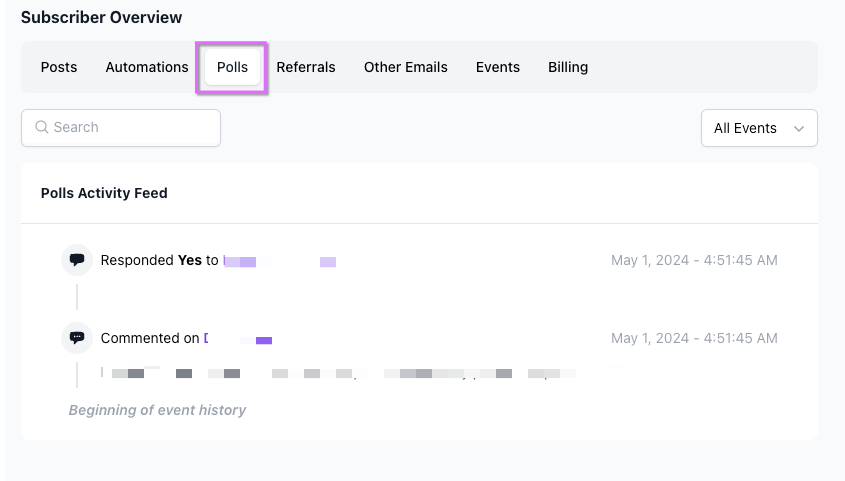
Task: Focus the Search input field
Action: [130, 128]
